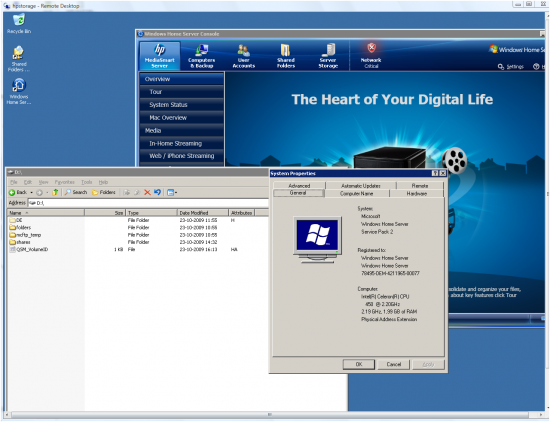Click the blue Undo toolbar icon
Screen dimensions: 550x422
157,192
